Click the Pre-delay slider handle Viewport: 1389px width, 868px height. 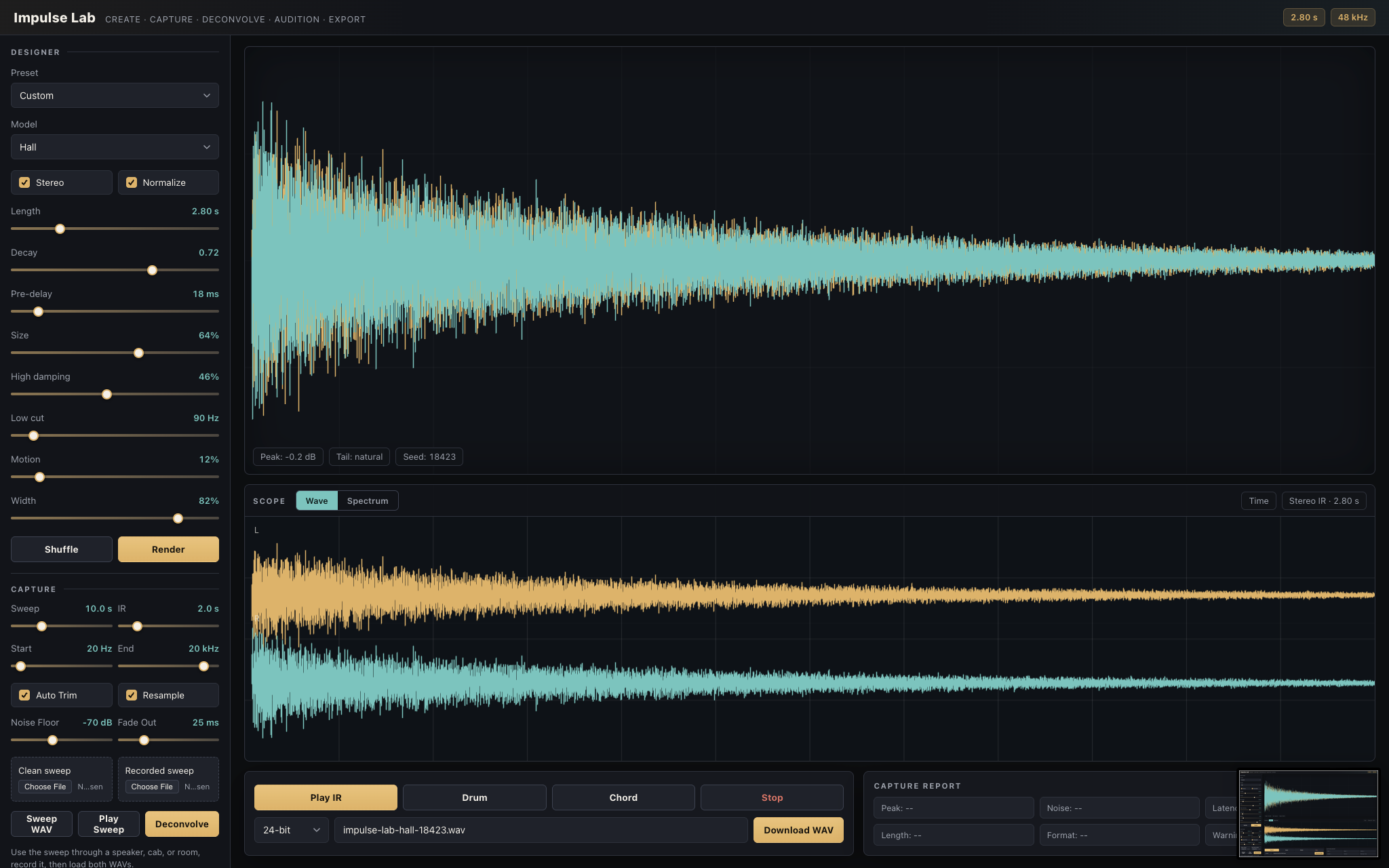pyautogui.click(x=38, y=312)
